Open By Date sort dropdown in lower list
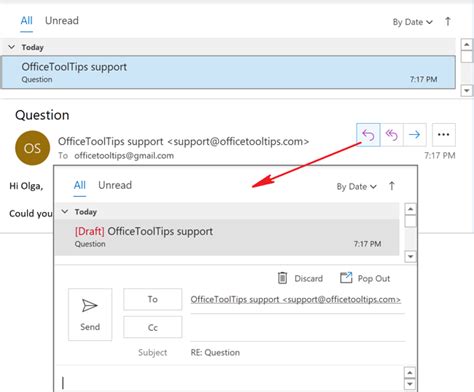Viewport: 474px width, 392px height. [x=357, y=187]
